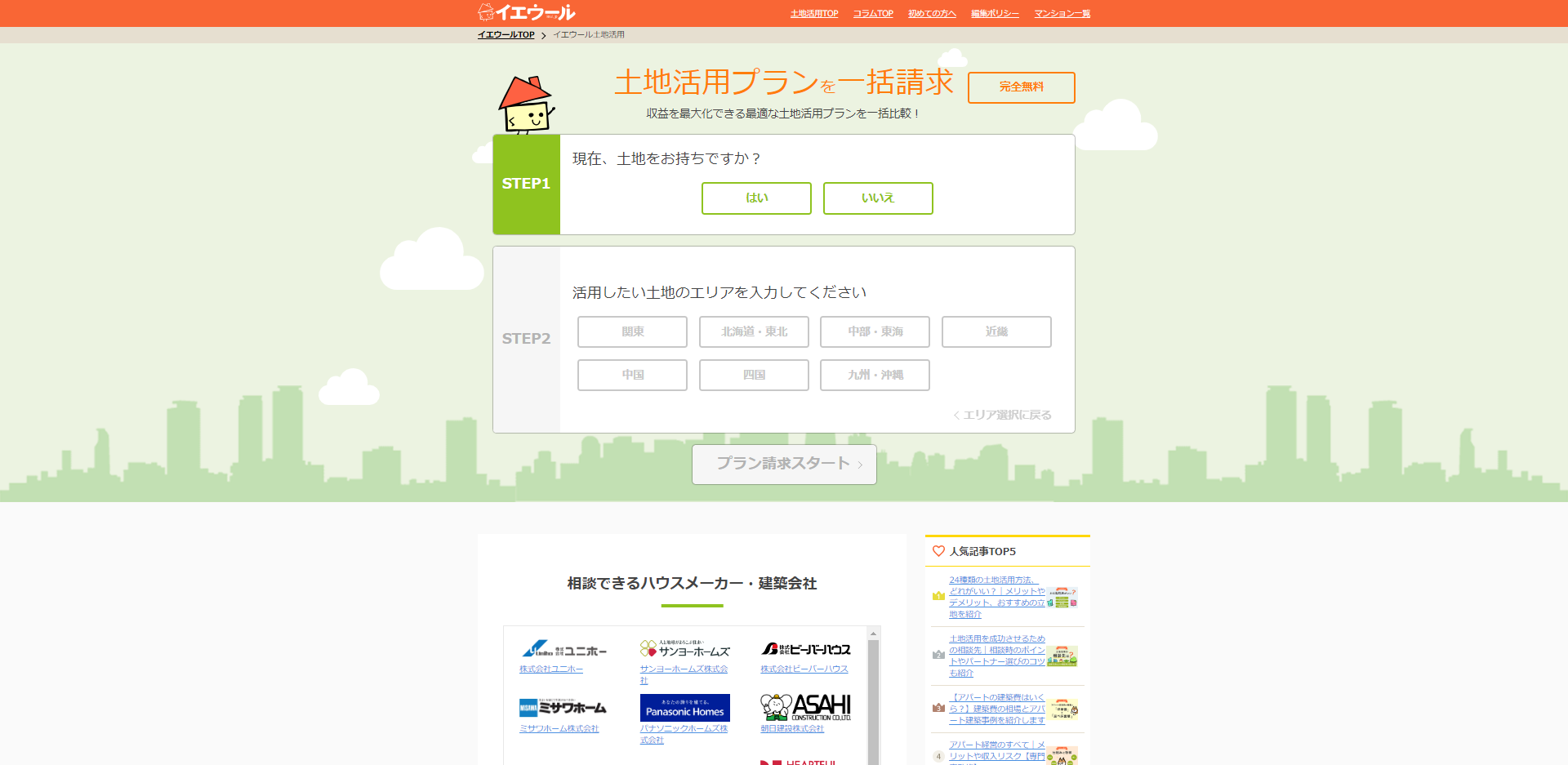Choose the 九州・沖縄 area option
This screenshot has width=1568, height=765.
[875, 375]
